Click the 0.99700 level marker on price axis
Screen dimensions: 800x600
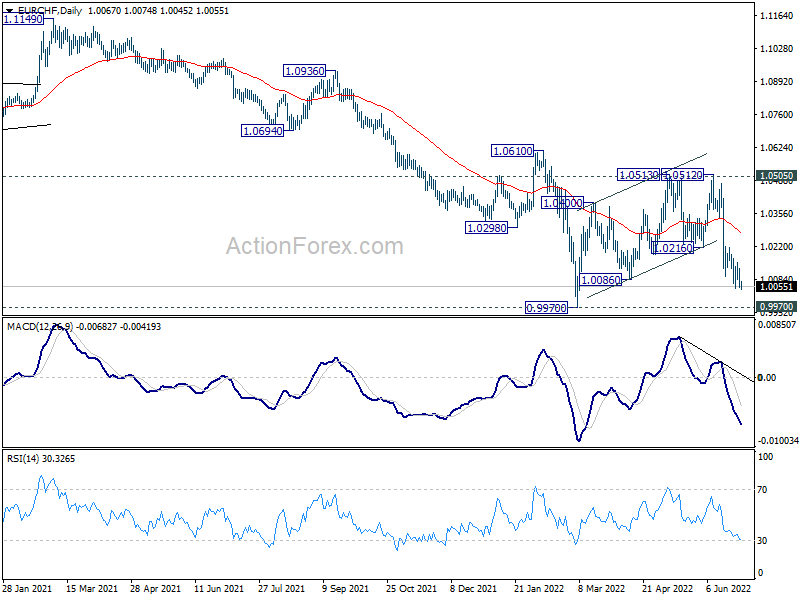coord(777,307)
